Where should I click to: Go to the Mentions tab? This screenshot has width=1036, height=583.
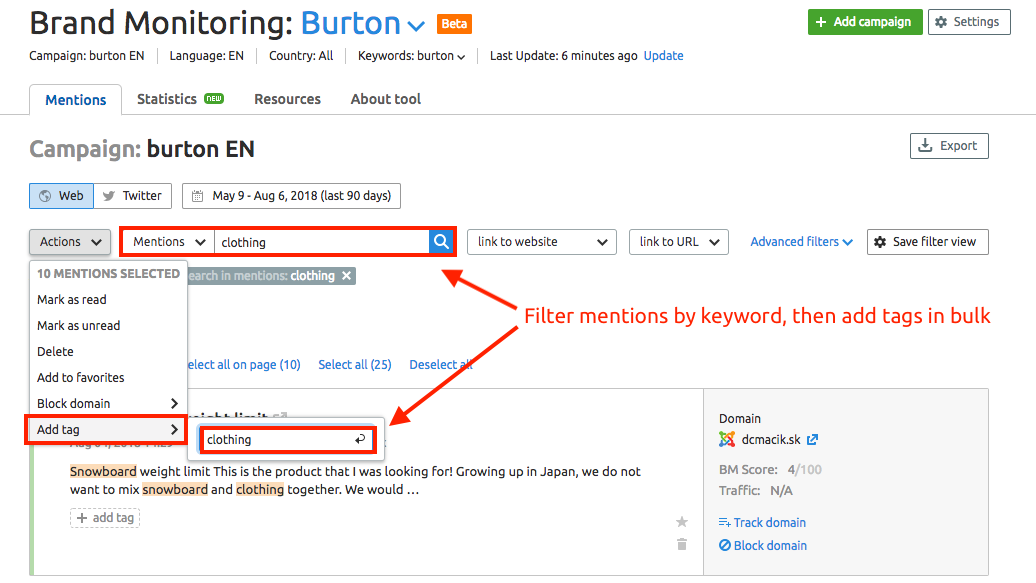point(75,100)
